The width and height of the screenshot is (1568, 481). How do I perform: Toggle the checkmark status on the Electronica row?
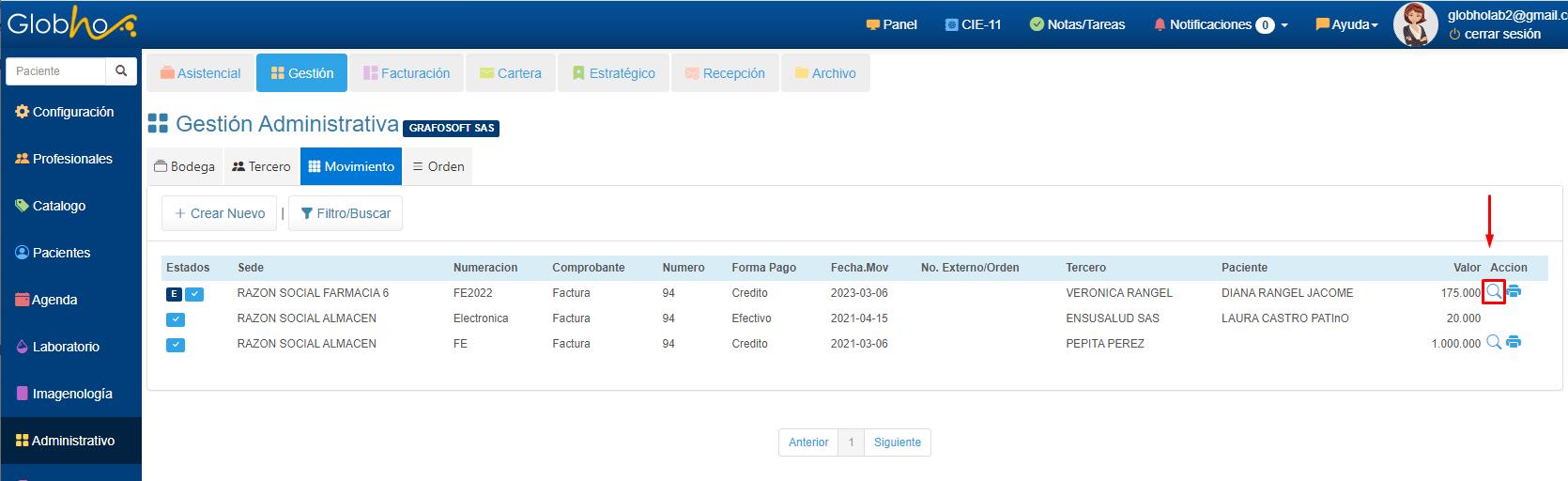(176, 319)
